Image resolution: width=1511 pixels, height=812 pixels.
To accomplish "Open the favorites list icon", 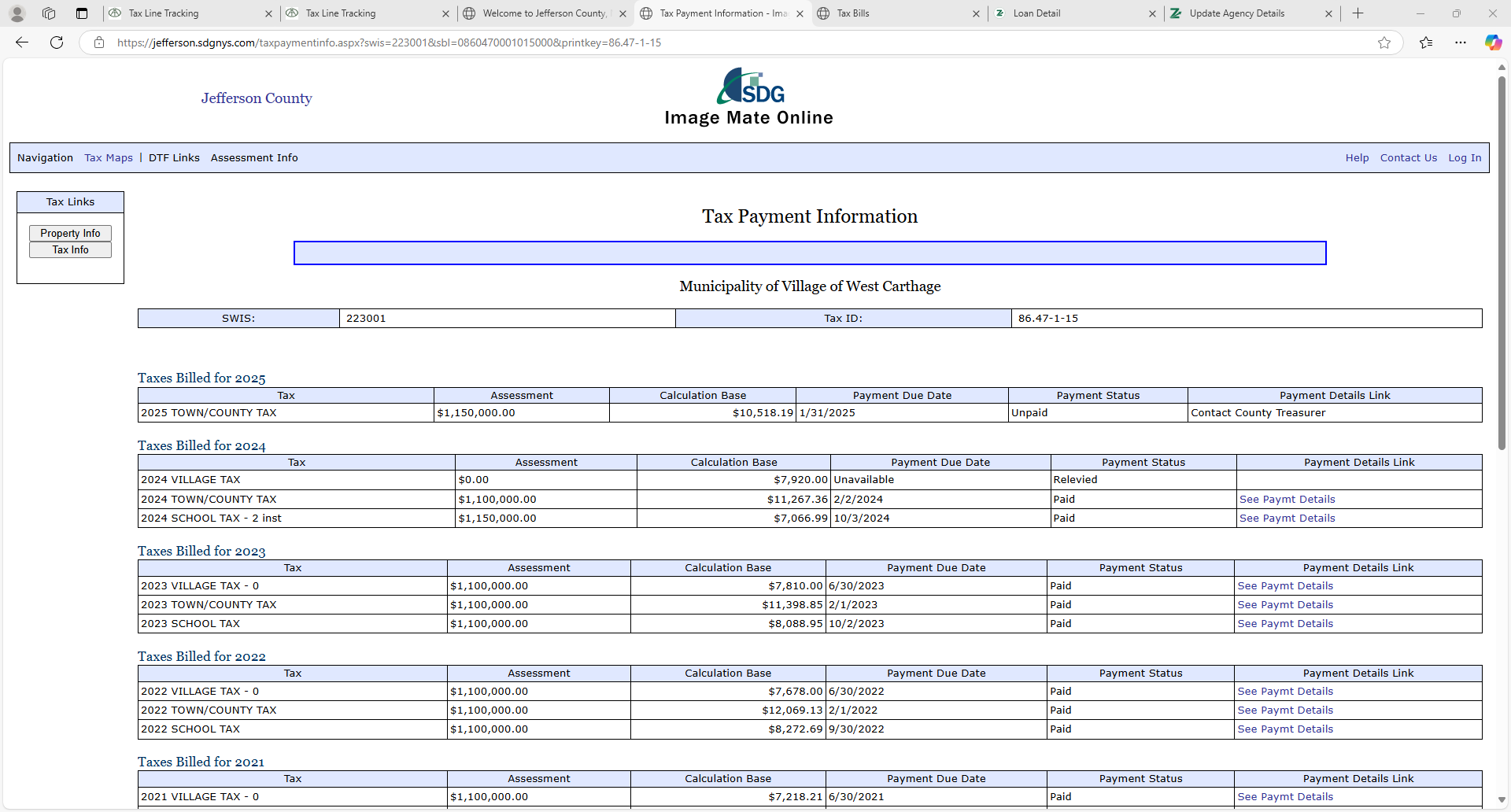I will pyautogui.click(x=1426, y=42).
